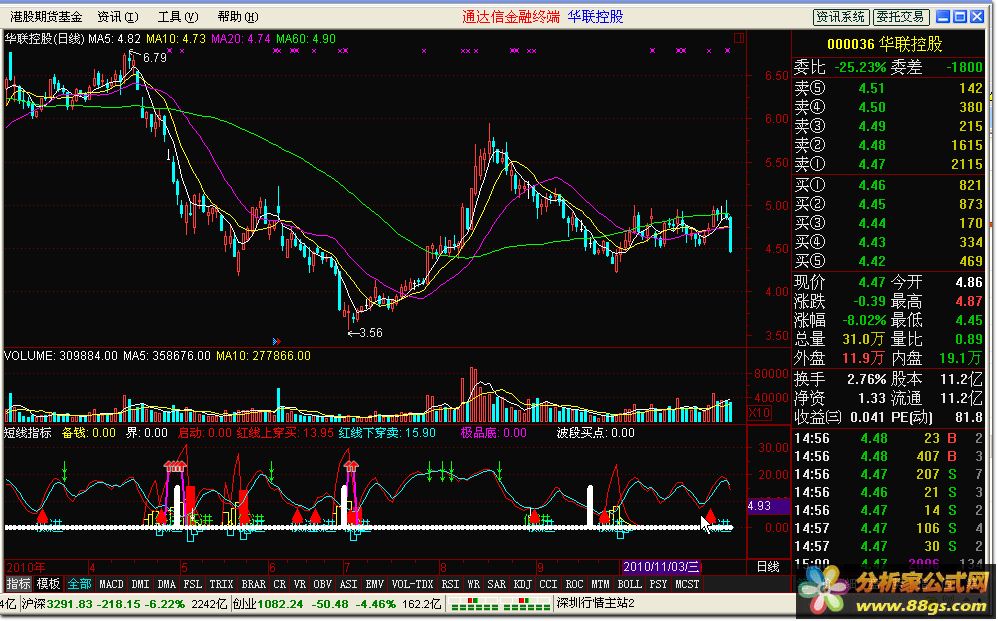Image resolution: width=998 pixels, height=621 pixels.
Task: Switch to the ROC indicator
Action: pyautogui.click(x=574, y=584)
